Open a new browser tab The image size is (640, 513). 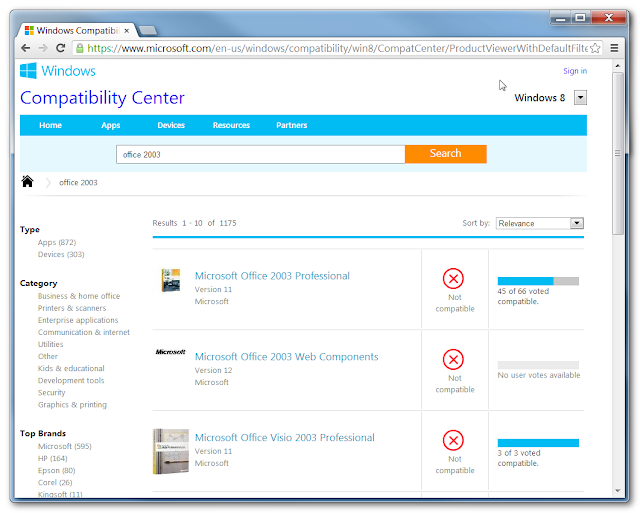pos(147,30)
